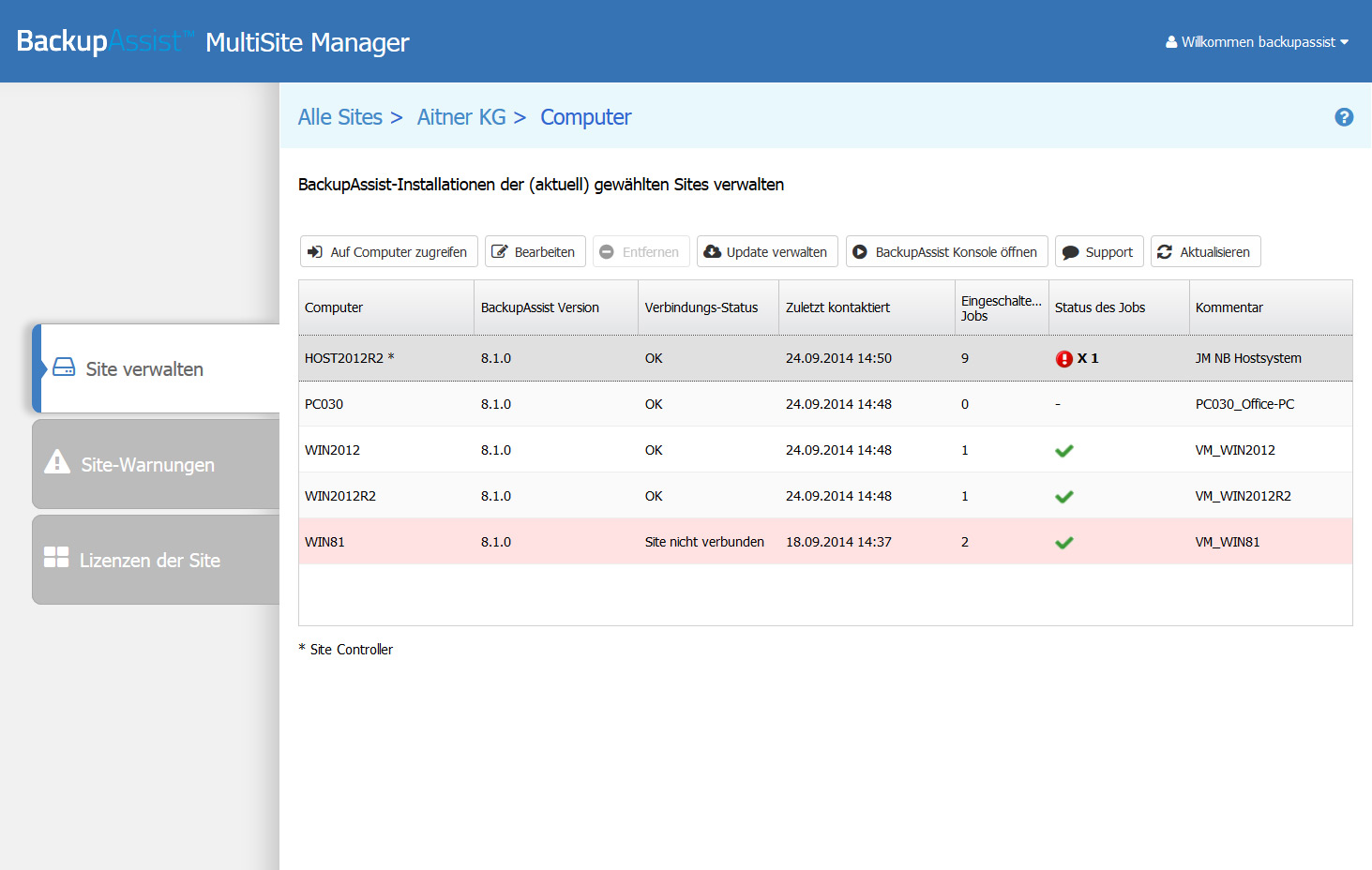Screen dimensions: 1372x870
Task: Open the help question mark icon
Action: pos(1344,117)
